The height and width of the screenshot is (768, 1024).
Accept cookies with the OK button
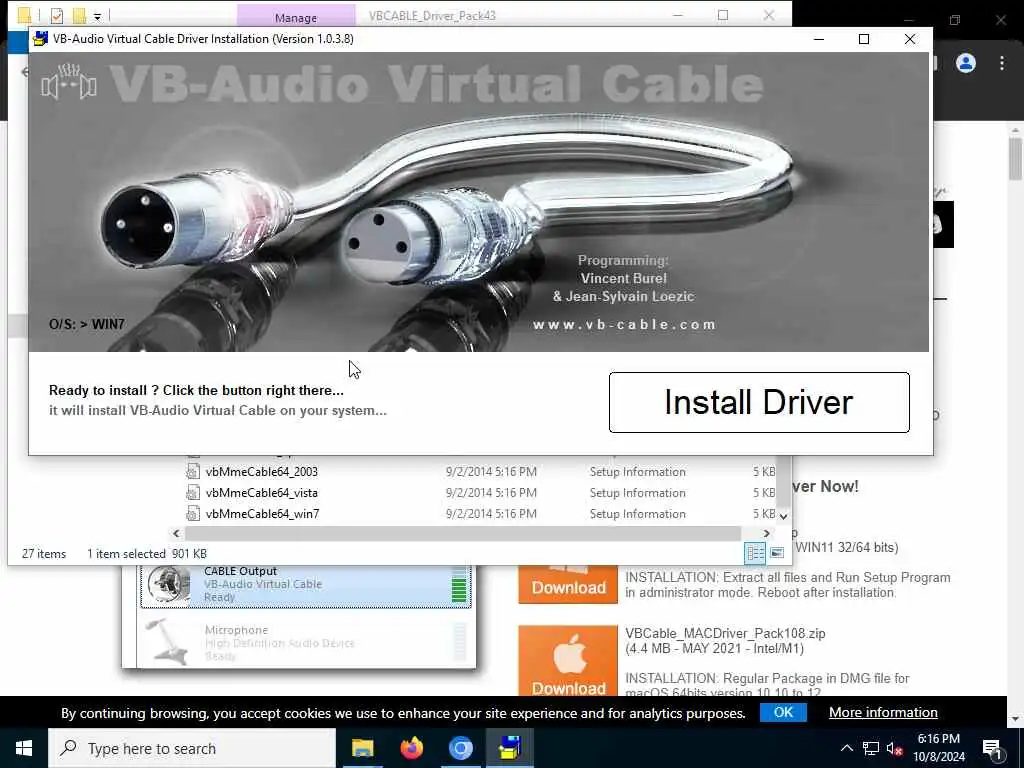click(783, 712)
